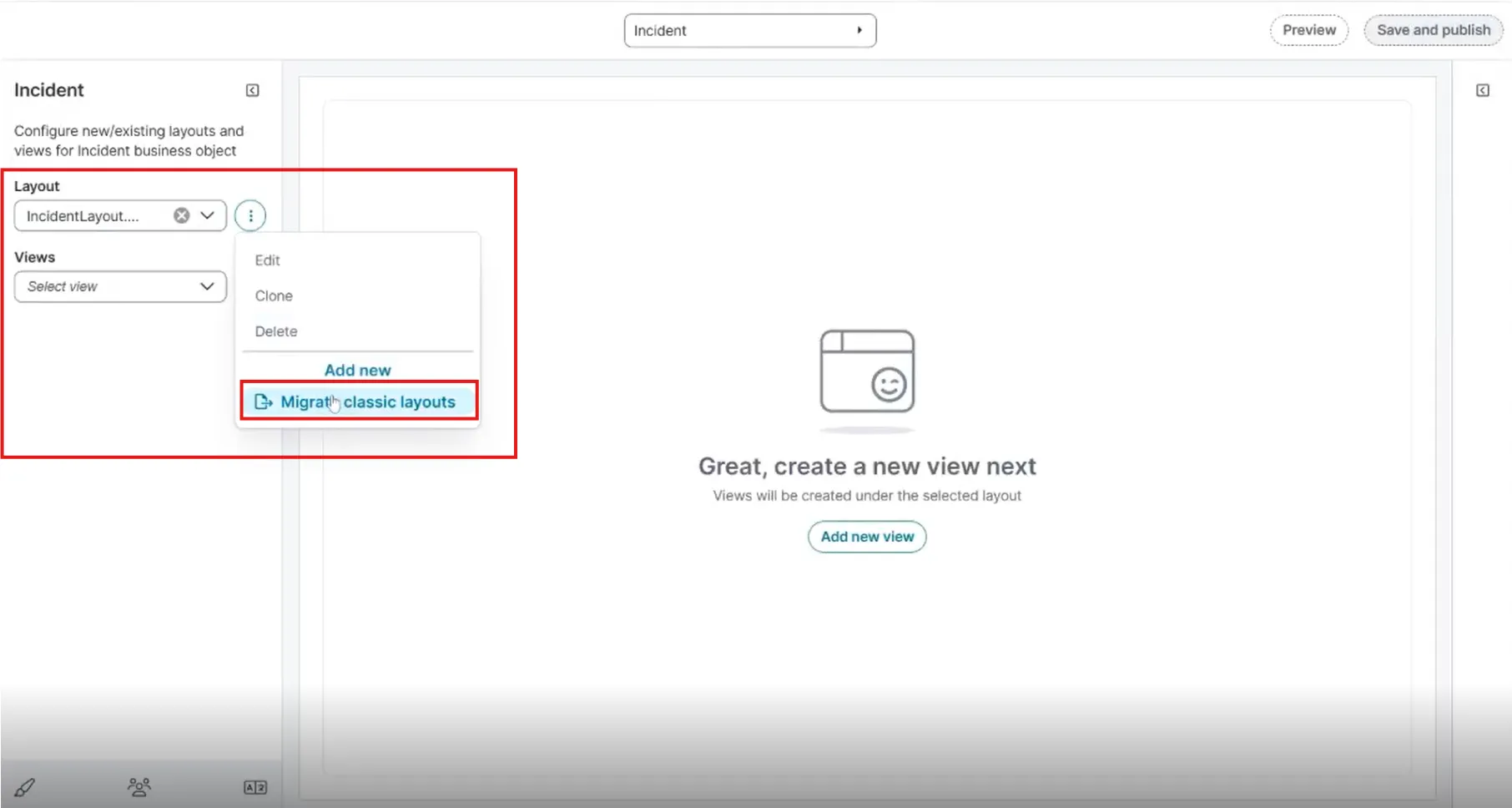
Task: Collapse the left Incident panel
Action: point(252,90)
